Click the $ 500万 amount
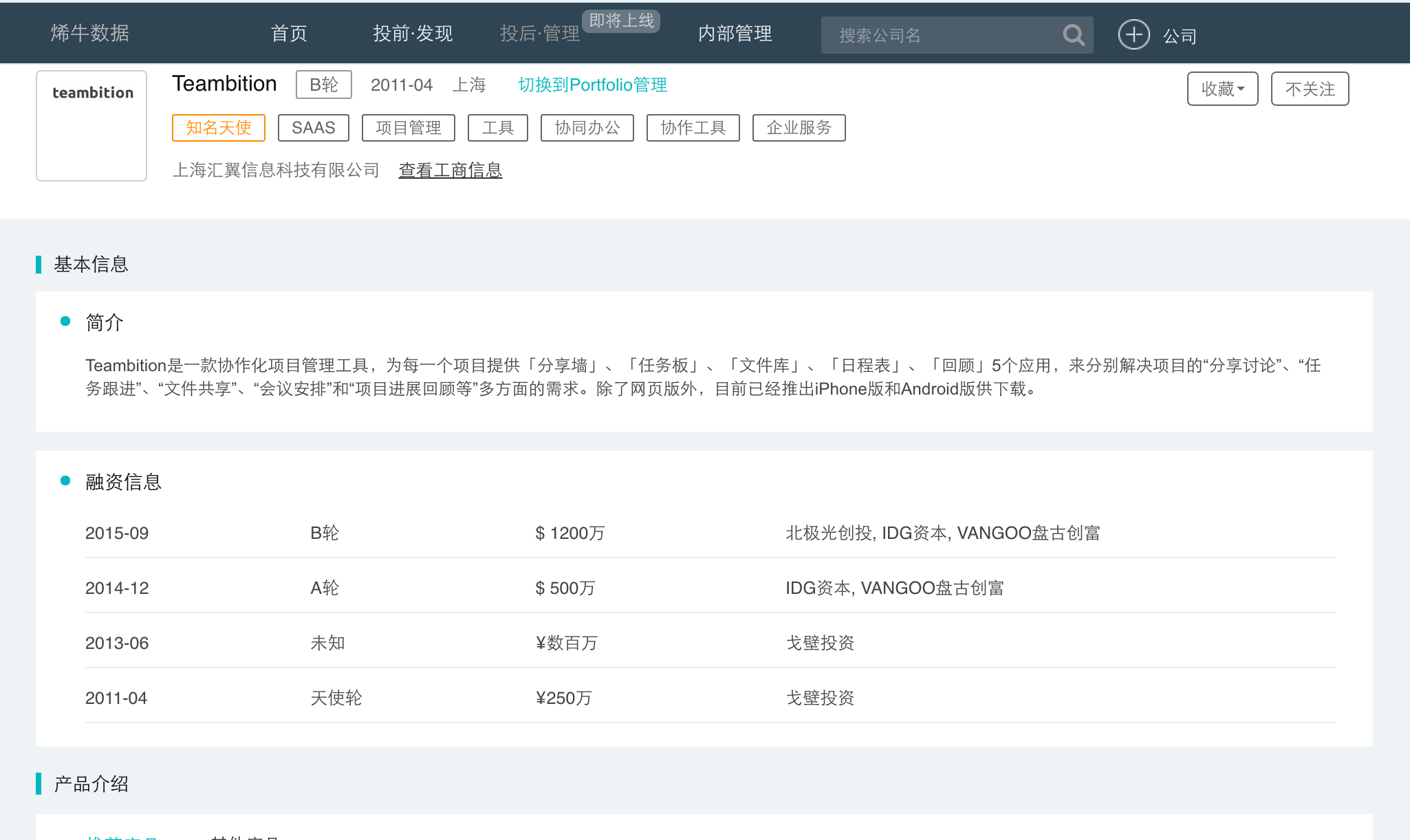The height and width of the screenshot is (840, 1410). [565, 588]
